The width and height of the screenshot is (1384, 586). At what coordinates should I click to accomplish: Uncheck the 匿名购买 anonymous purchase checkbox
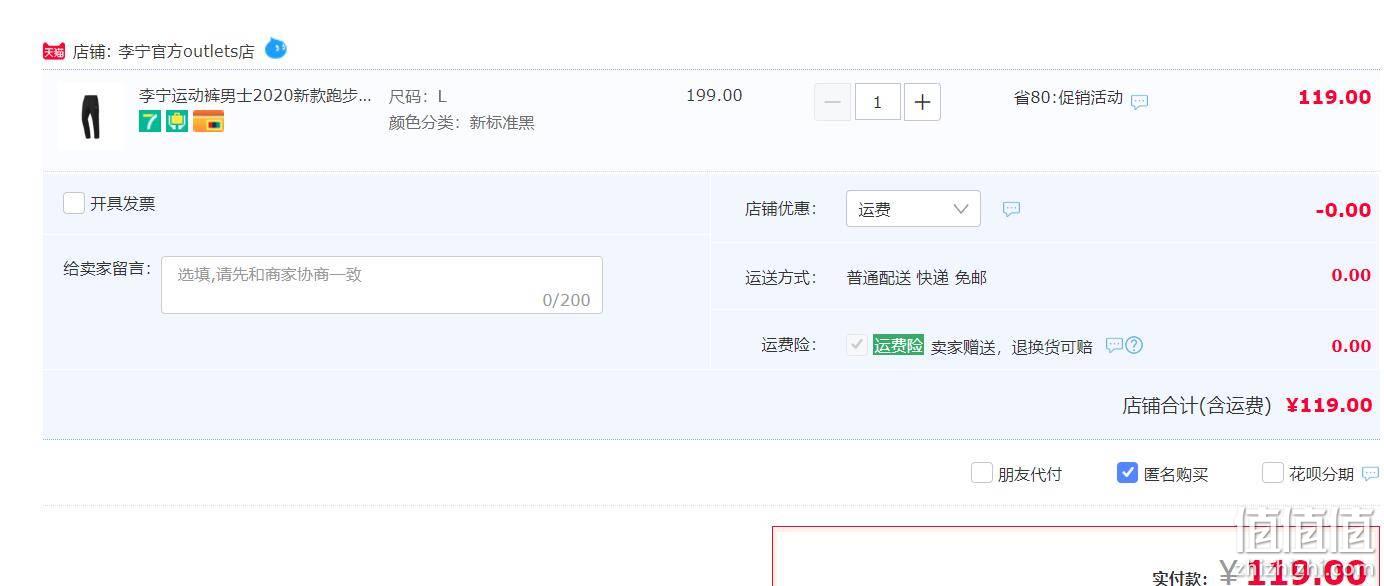pyautogui.click(x=1127, y=472)
